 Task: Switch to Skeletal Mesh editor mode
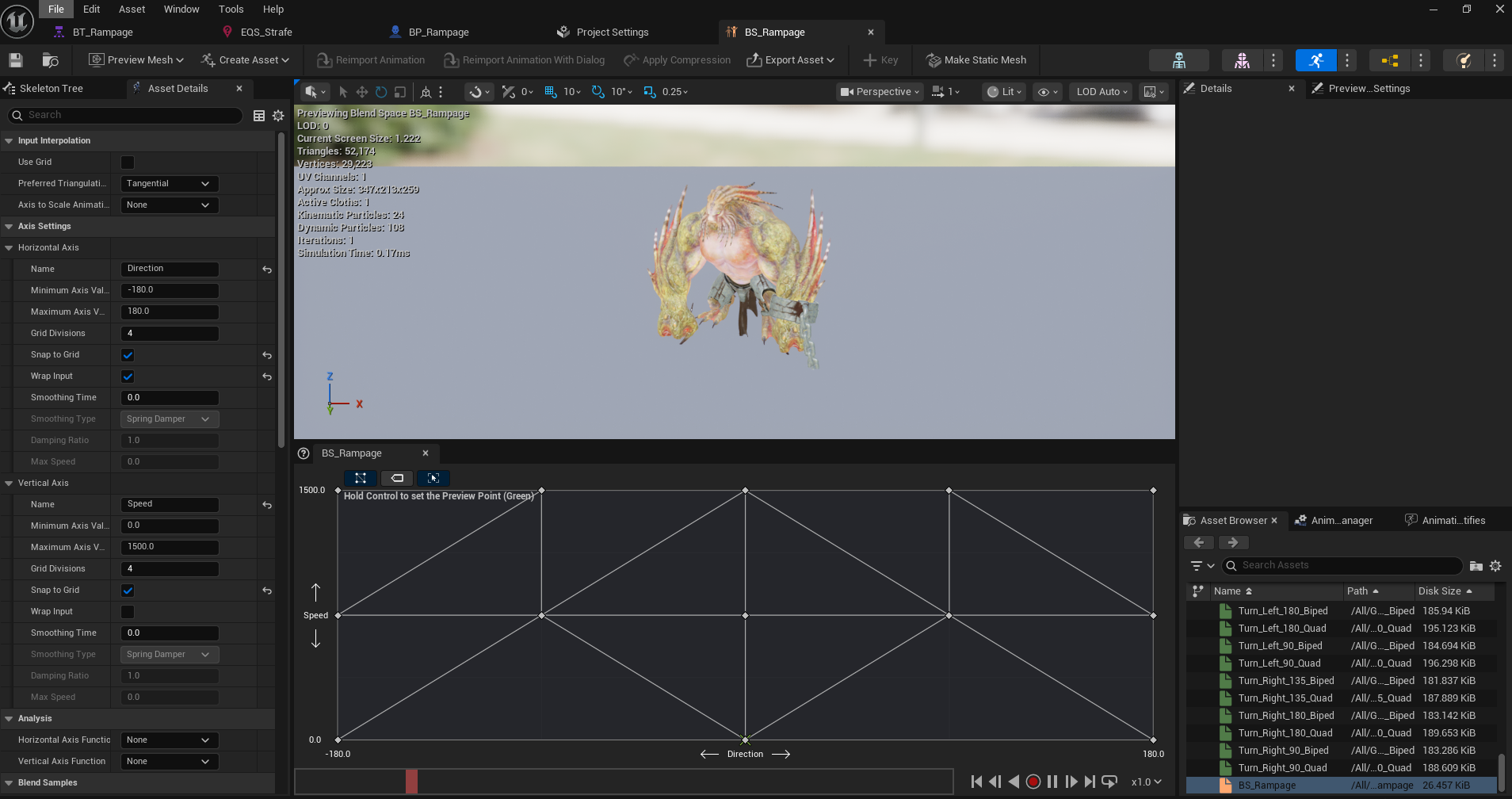tap(1242, 60)
